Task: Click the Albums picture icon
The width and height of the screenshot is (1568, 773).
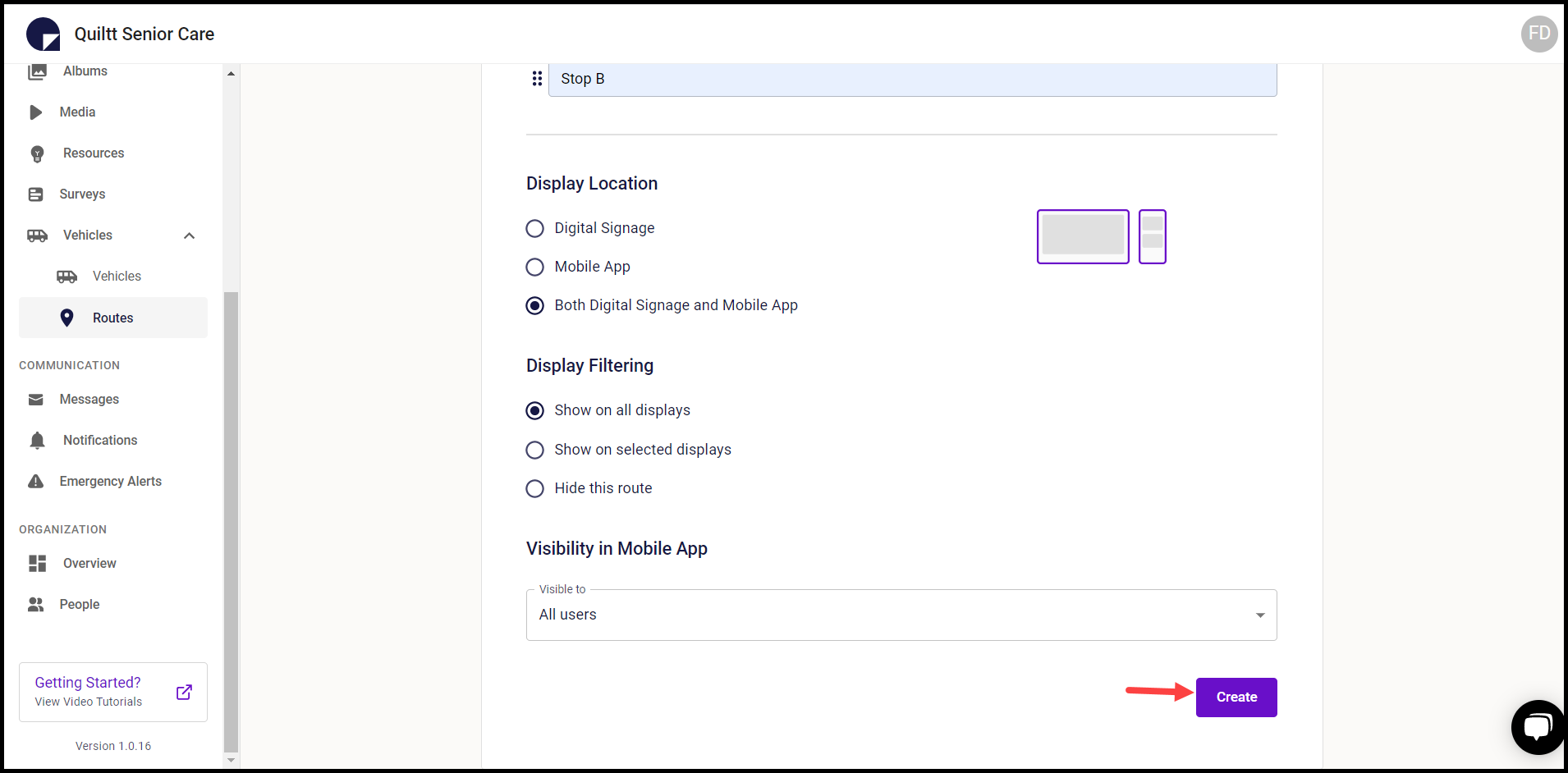Action: pos(37,71)
